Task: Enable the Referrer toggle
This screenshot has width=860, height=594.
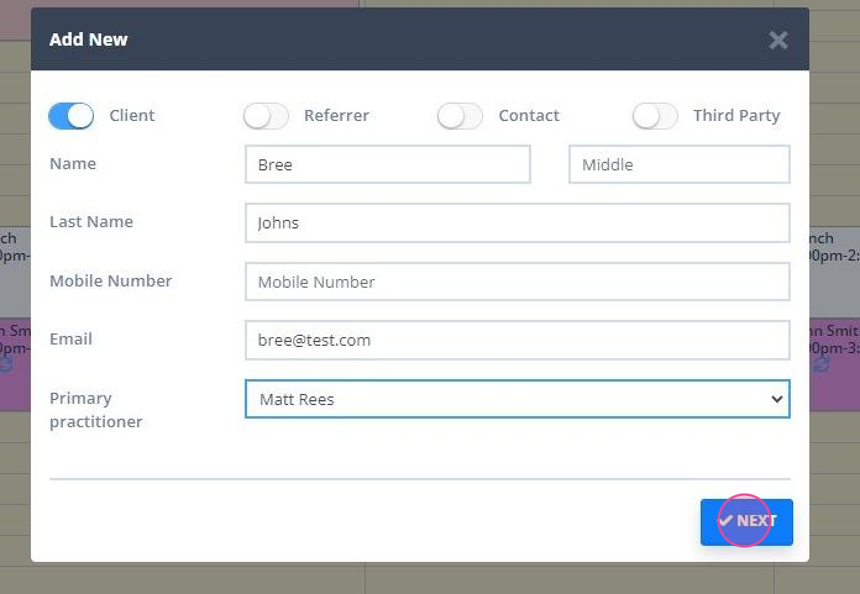Action: click(265, 115)
